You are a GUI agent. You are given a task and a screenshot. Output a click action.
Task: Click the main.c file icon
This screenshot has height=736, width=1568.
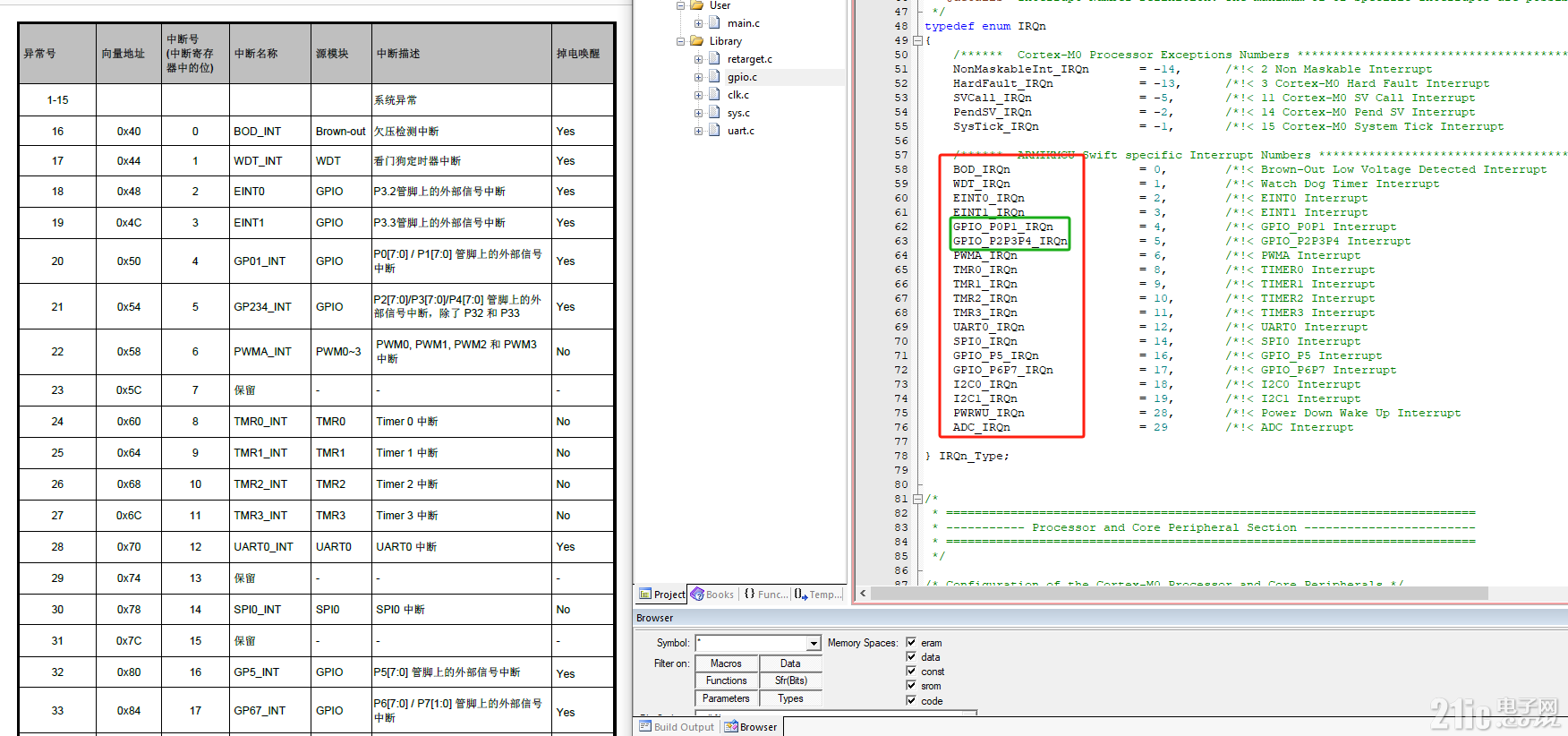715,23
